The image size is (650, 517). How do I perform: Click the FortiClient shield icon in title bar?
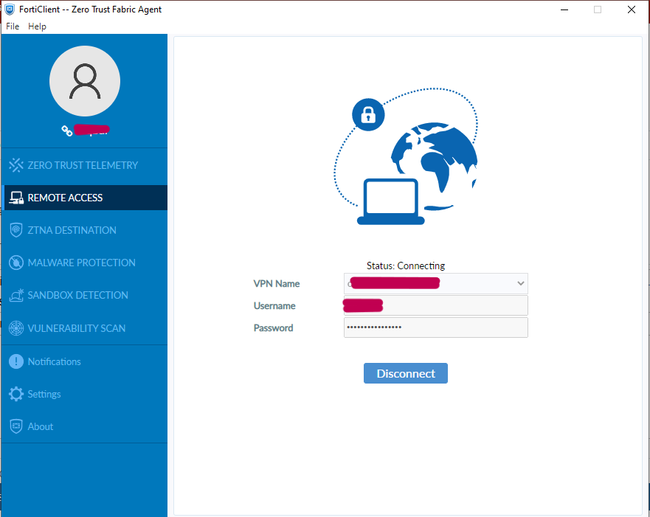pos(10,10)
